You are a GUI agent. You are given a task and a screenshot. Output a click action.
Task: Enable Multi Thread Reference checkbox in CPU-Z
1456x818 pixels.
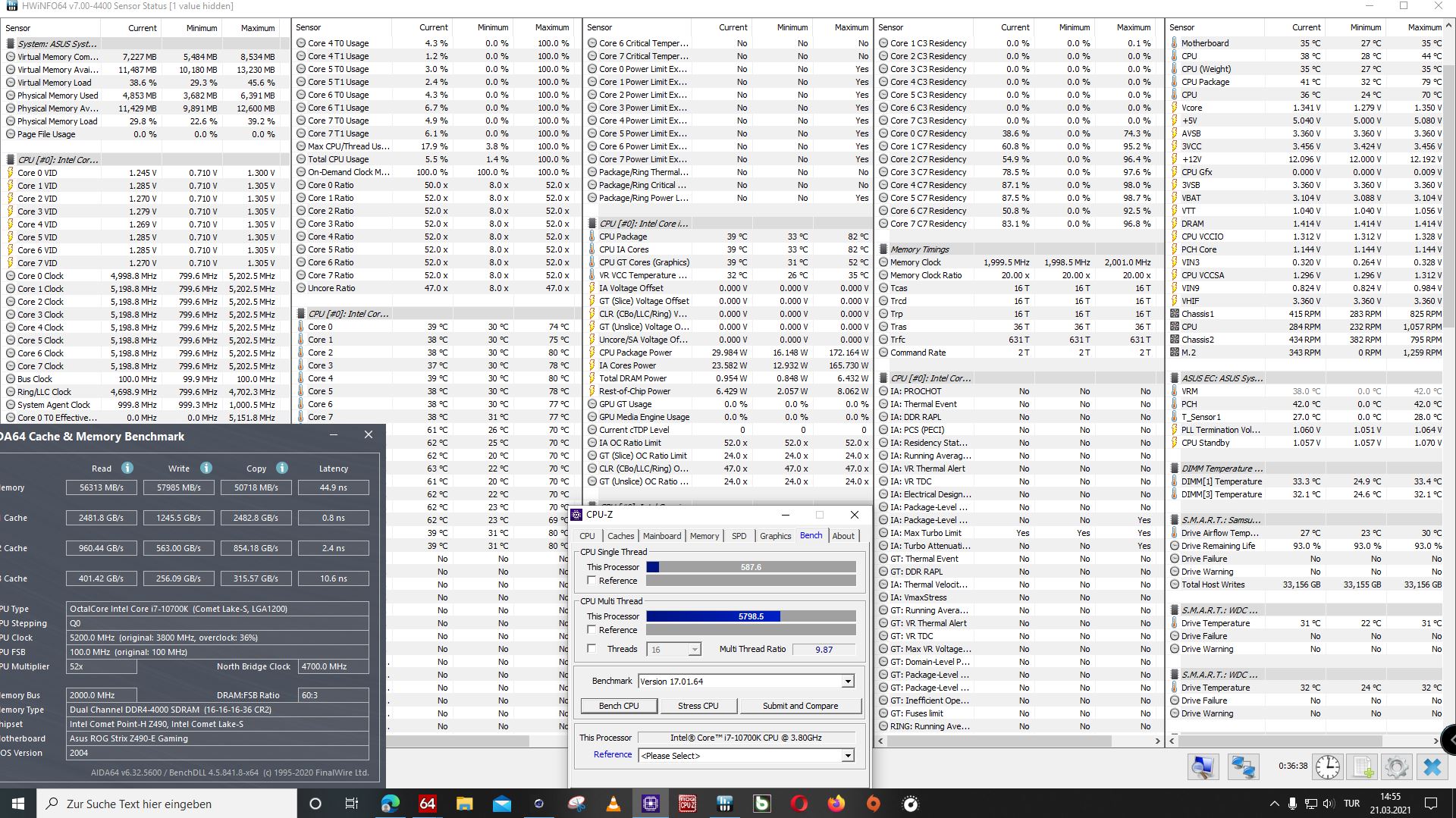coord(591,629)
